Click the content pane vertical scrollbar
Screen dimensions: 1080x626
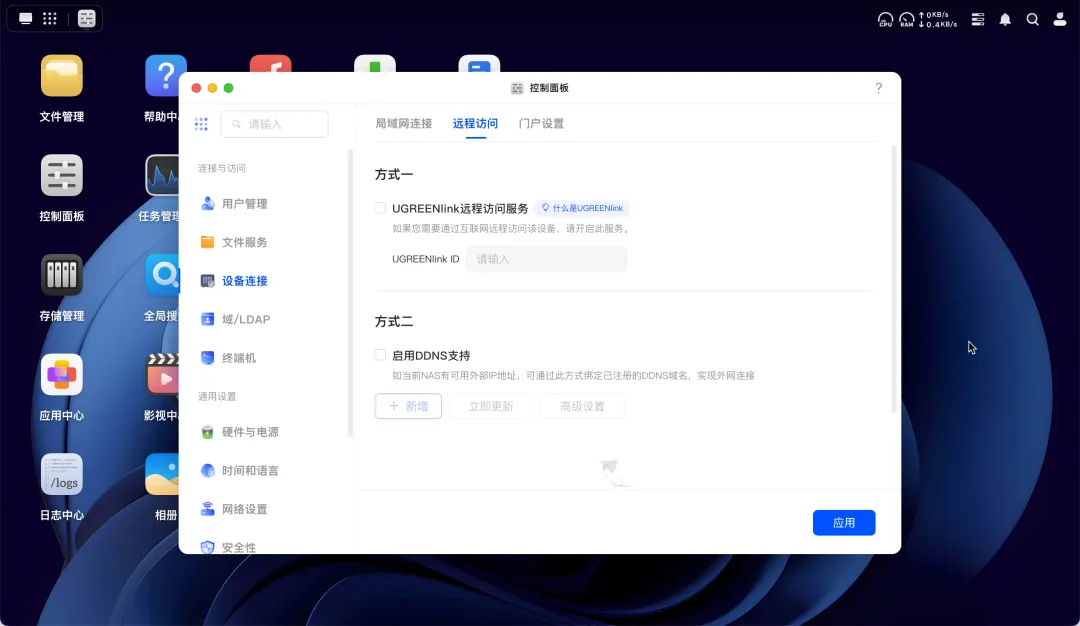[894, 279]
